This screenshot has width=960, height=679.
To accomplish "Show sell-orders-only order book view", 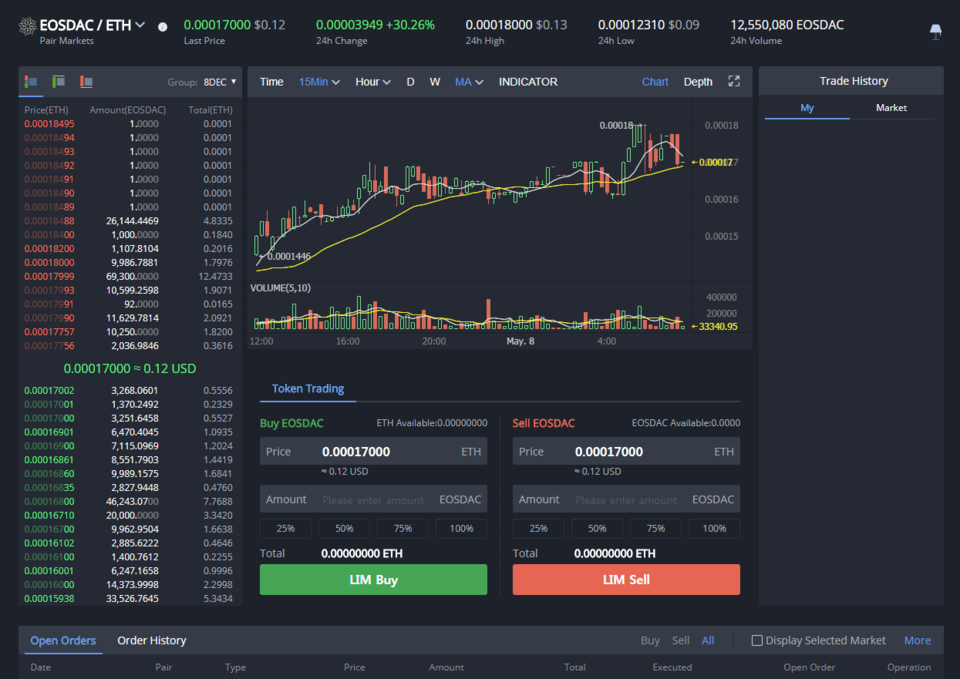I will click(86, 81).
